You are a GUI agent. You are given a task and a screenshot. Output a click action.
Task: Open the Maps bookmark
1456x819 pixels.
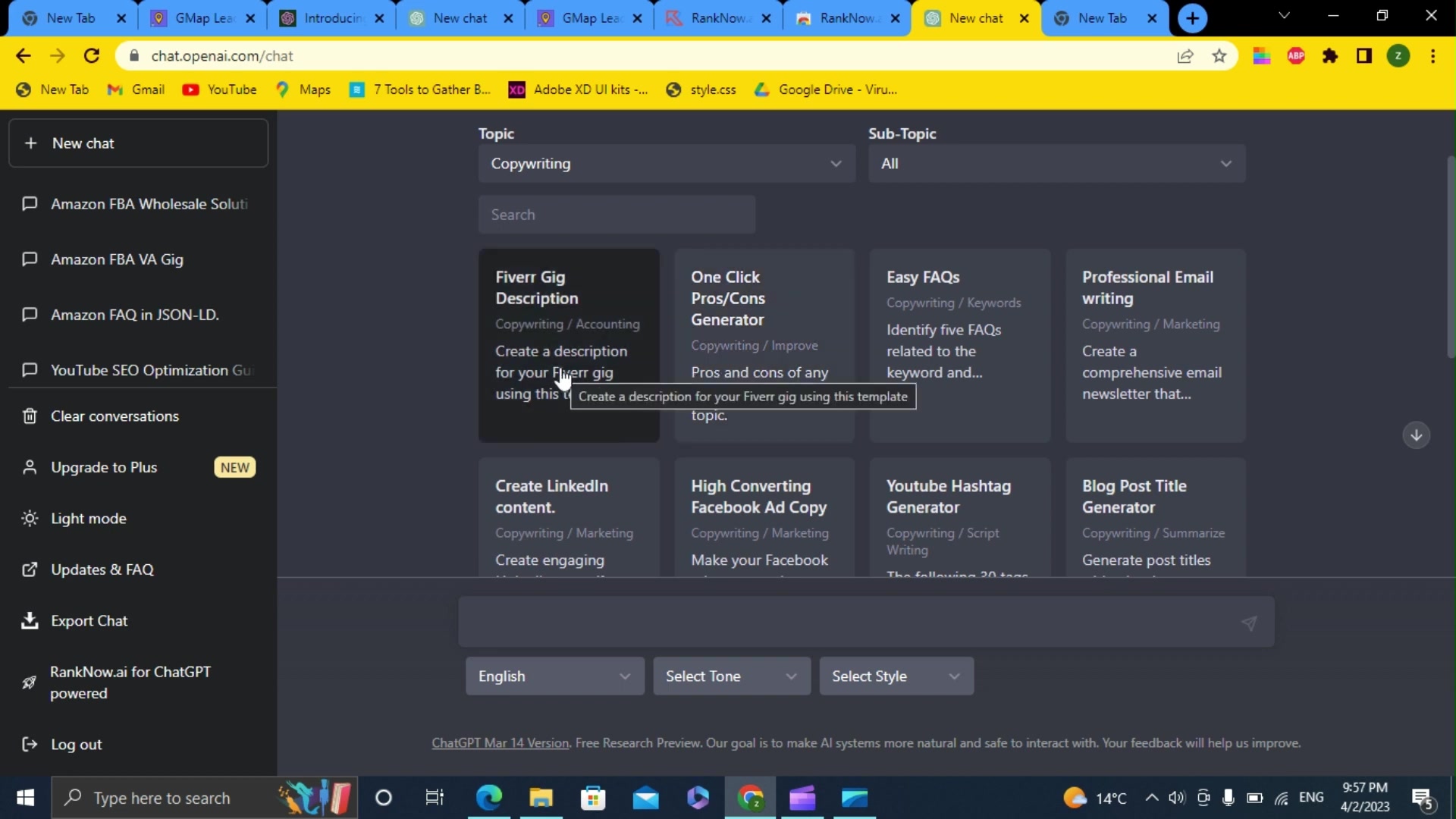[303, 89]
